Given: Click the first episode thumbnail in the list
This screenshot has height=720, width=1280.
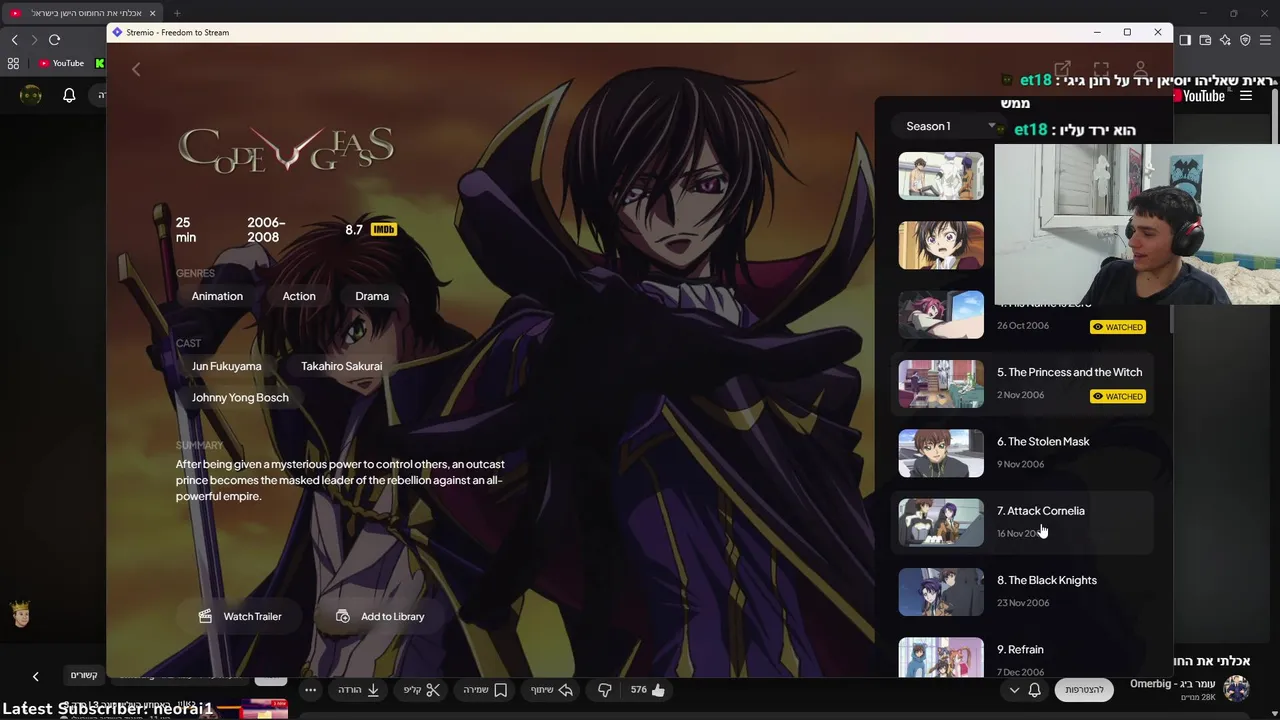Looking at the screenshot, I should pos(941,176).
